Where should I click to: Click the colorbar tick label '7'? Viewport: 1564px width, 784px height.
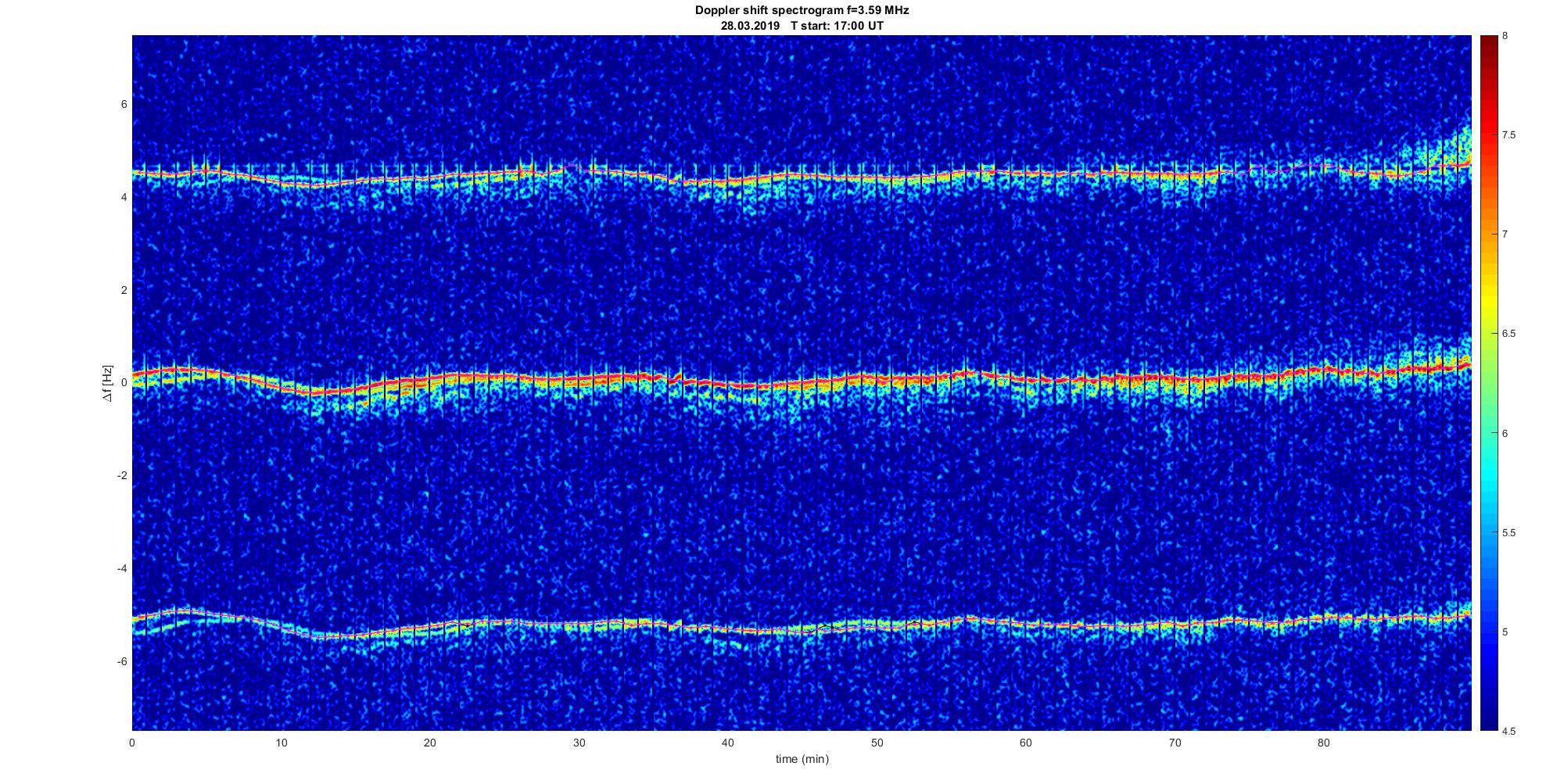(x=1505, y=234)
